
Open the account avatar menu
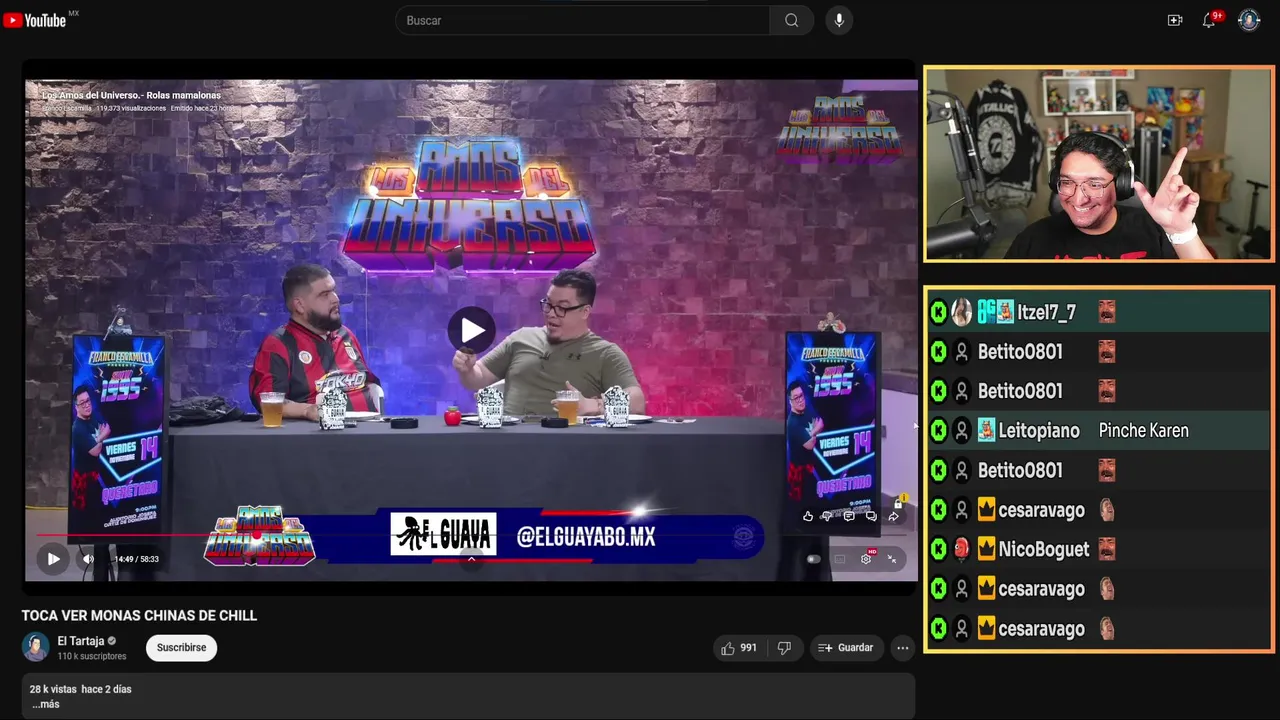click(1249, 20)
